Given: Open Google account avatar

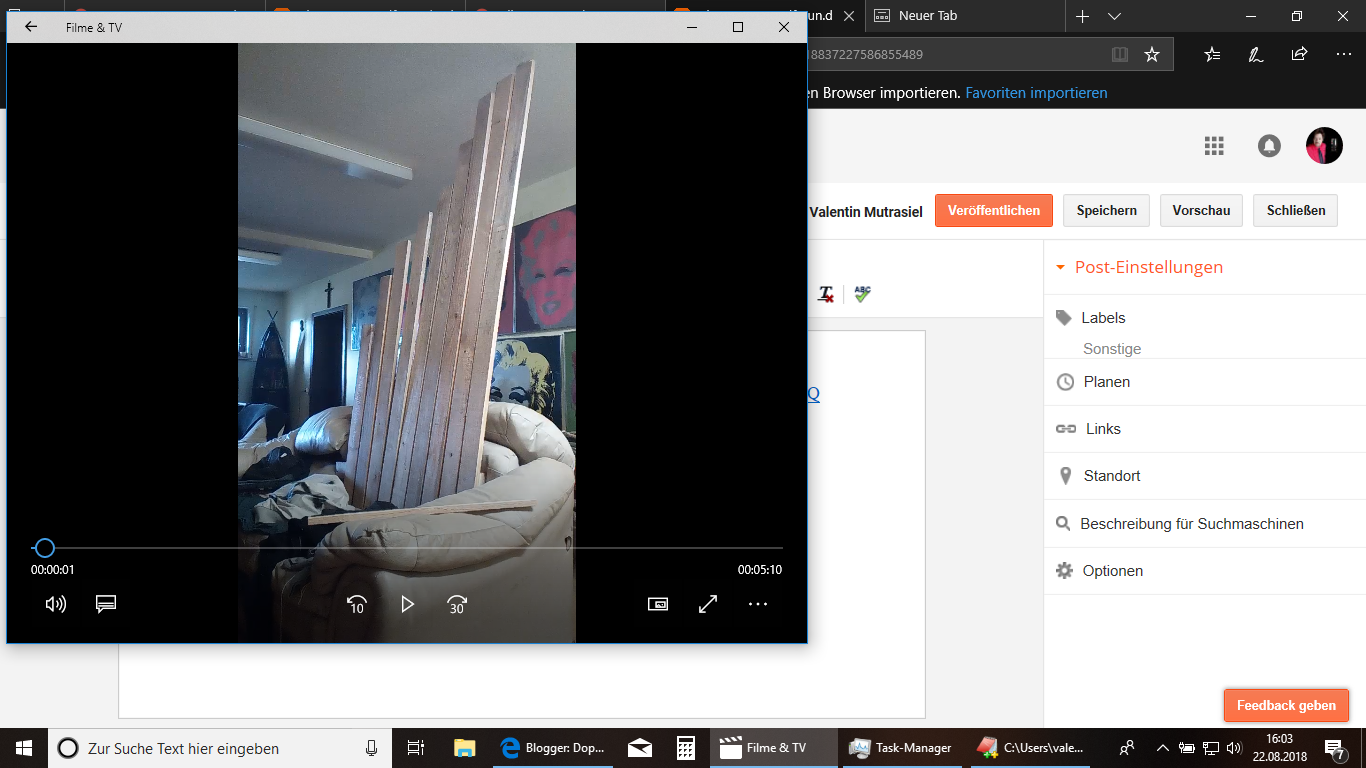Looking at the screenshot, I should [x=1324, y=146].
